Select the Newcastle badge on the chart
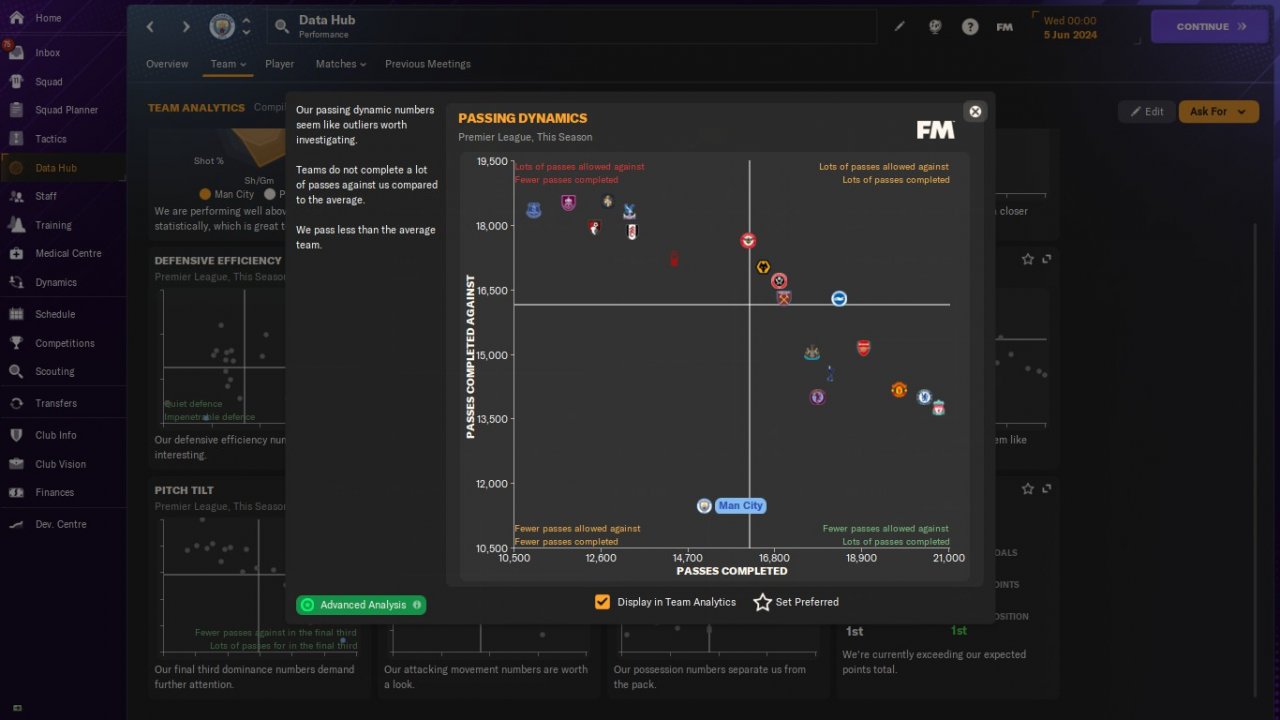This screenshot has width=1280, height=720. coord(812,353)
